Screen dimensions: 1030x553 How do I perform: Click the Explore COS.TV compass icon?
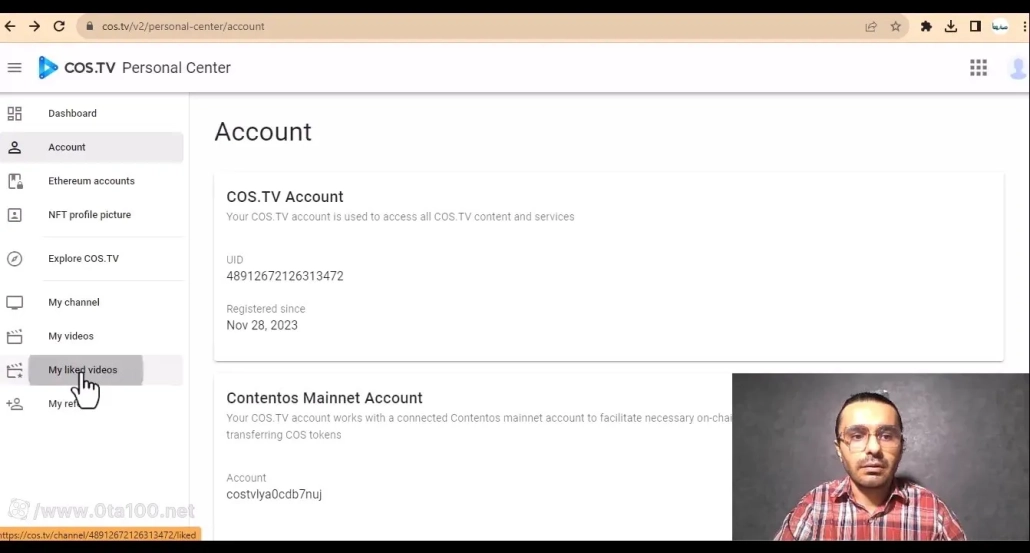pyautogui.click(x=15, y=259)
